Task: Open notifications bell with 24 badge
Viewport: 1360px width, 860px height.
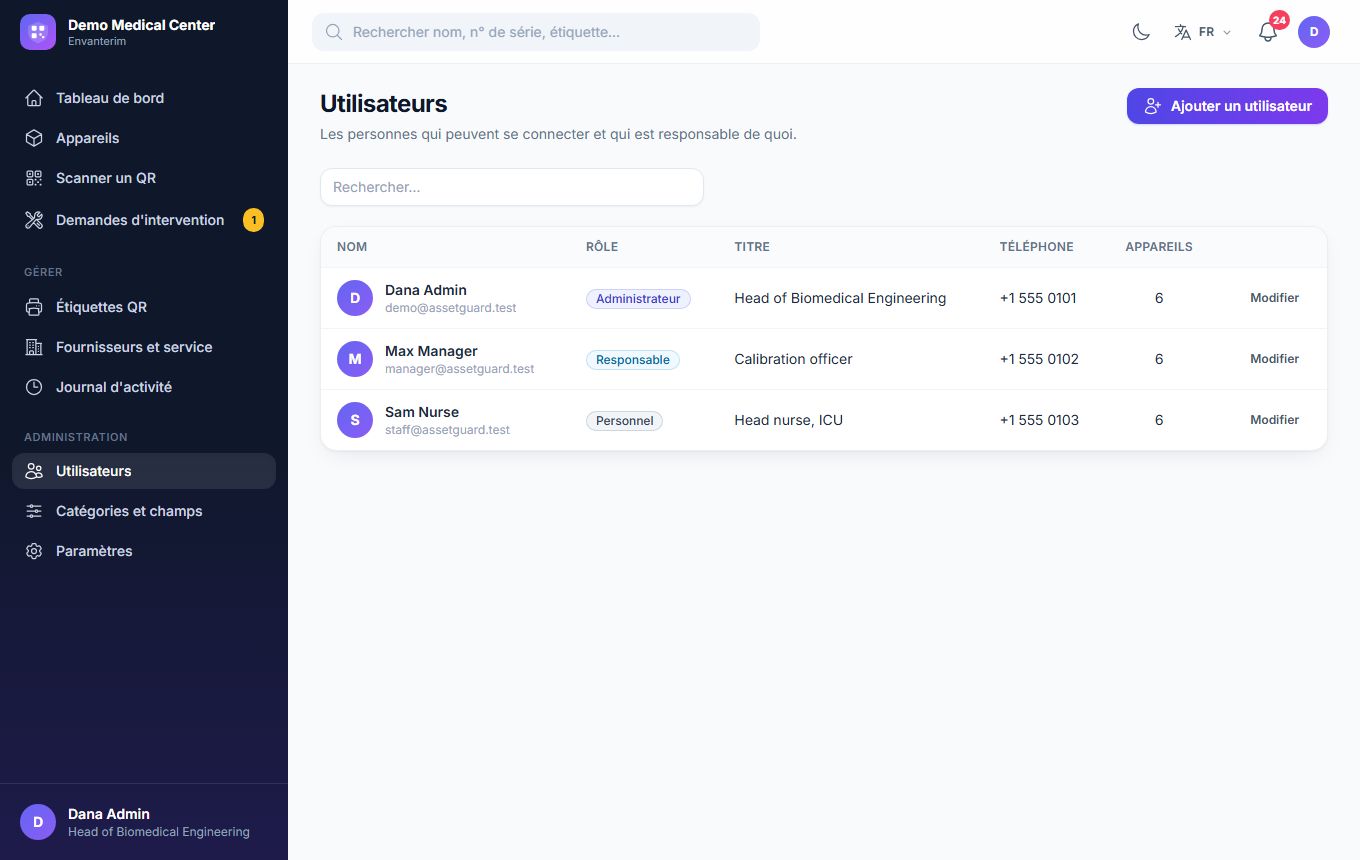Action: coord(1268,32)
